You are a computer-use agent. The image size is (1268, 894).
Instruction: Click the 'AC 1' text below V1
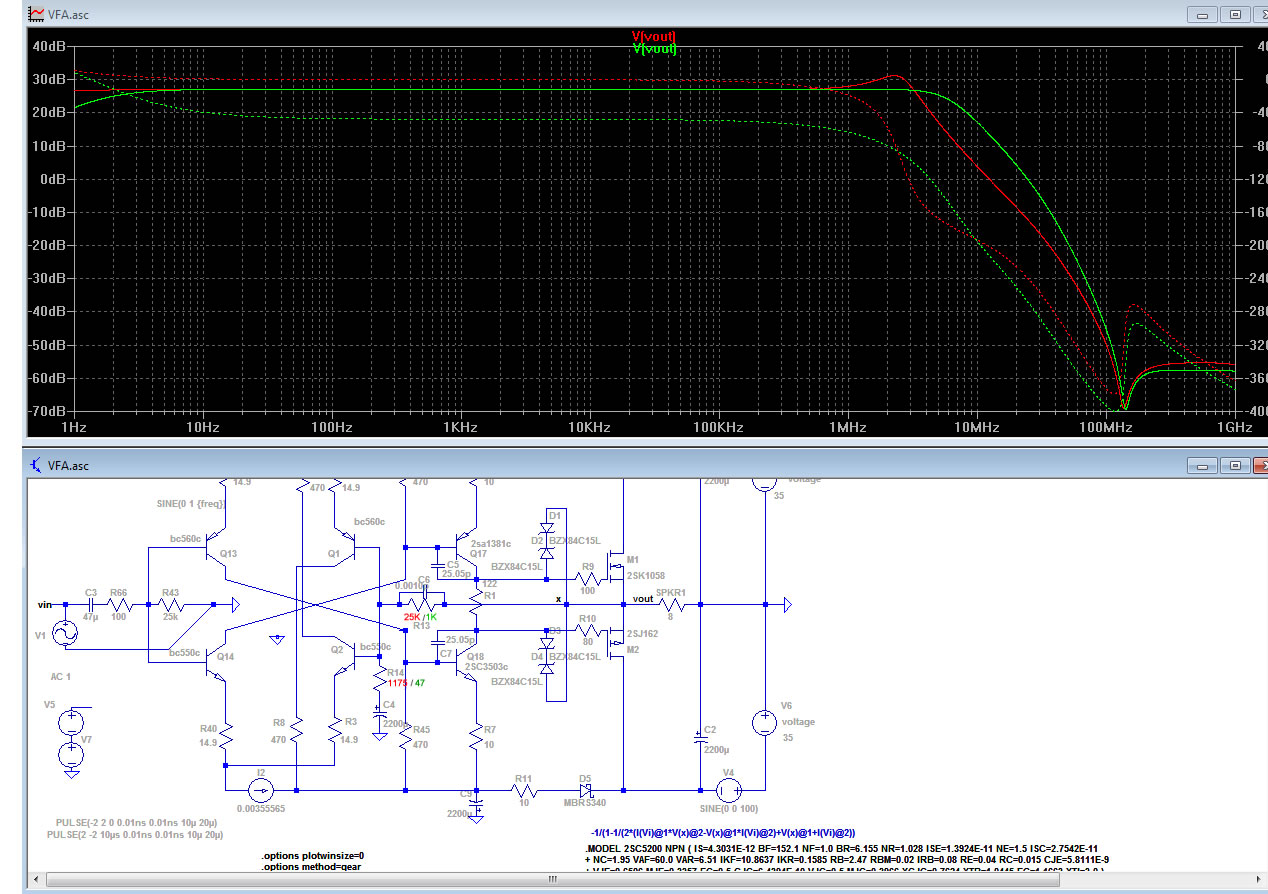pyautogui.click(x=60, y=676)
